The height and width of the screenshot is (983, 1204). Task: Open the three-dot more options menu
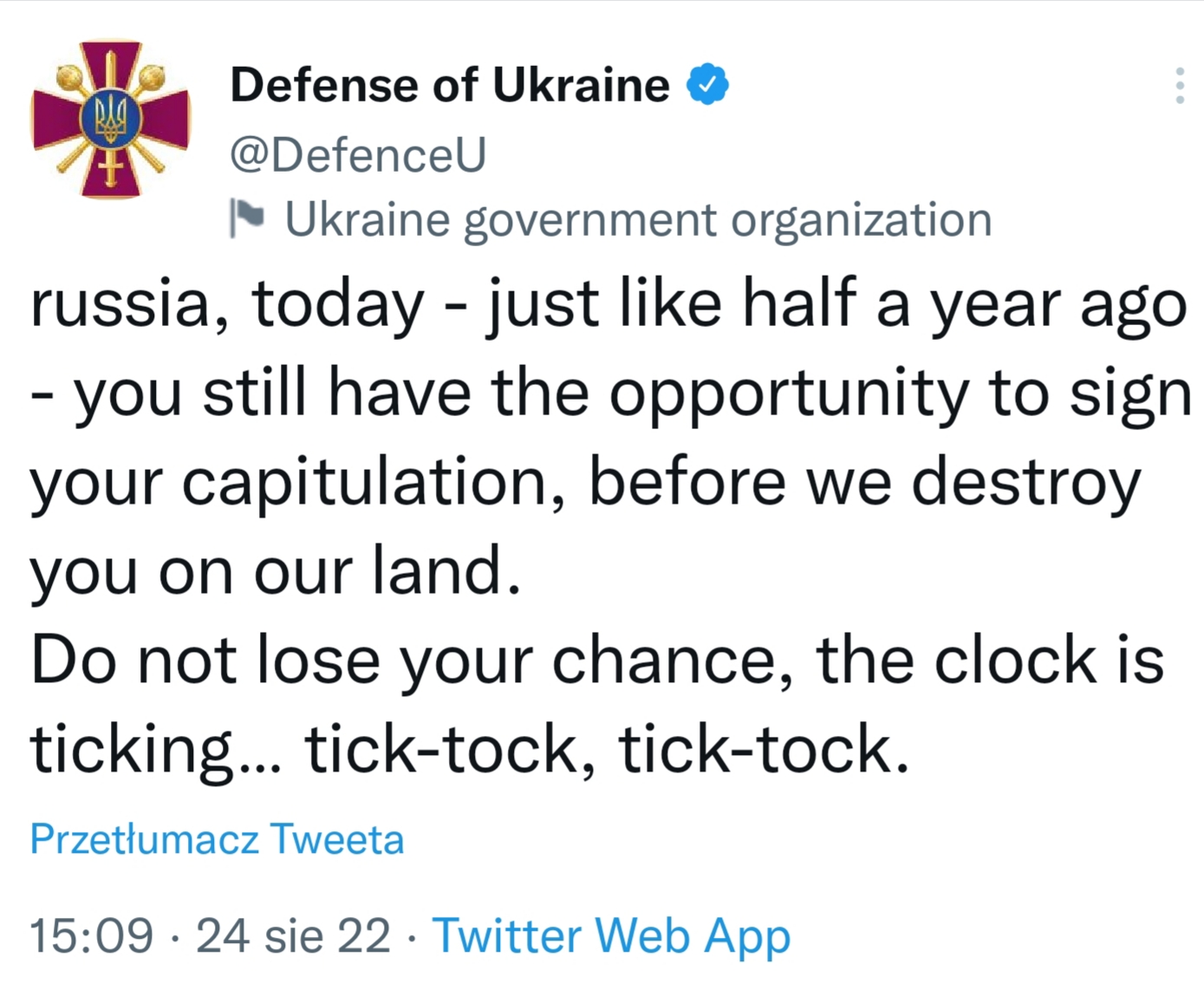1179,86
